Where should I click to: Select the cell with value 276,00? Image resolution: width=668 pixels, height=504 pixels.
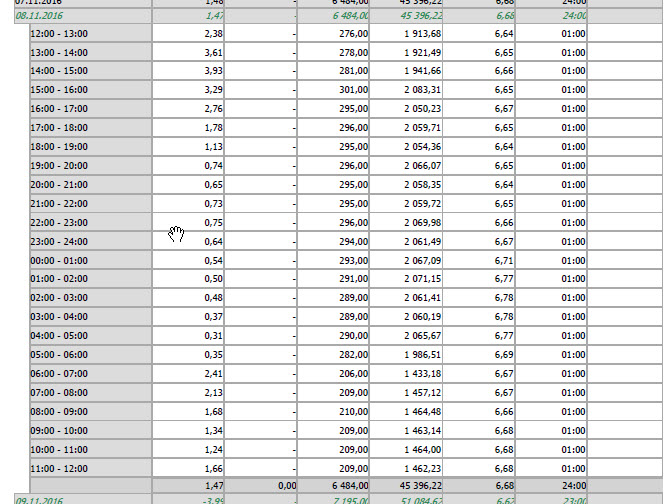[333, 34]
